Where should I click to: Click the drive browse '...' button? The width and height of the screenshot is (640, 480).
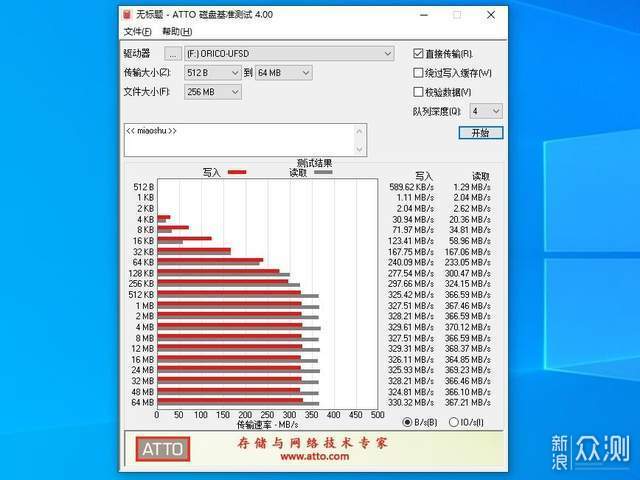173,53
